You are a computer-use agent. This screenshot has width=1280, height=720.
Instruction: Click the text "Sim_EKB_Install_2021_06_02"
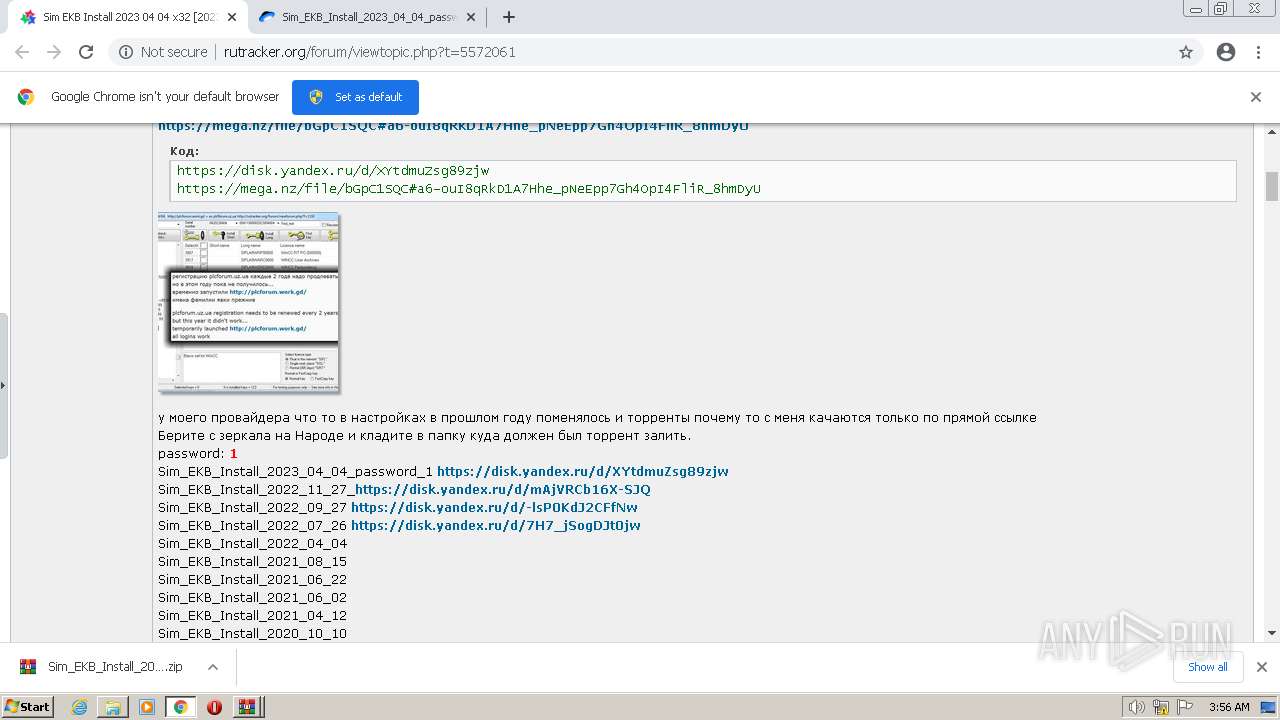pos(253,597)
